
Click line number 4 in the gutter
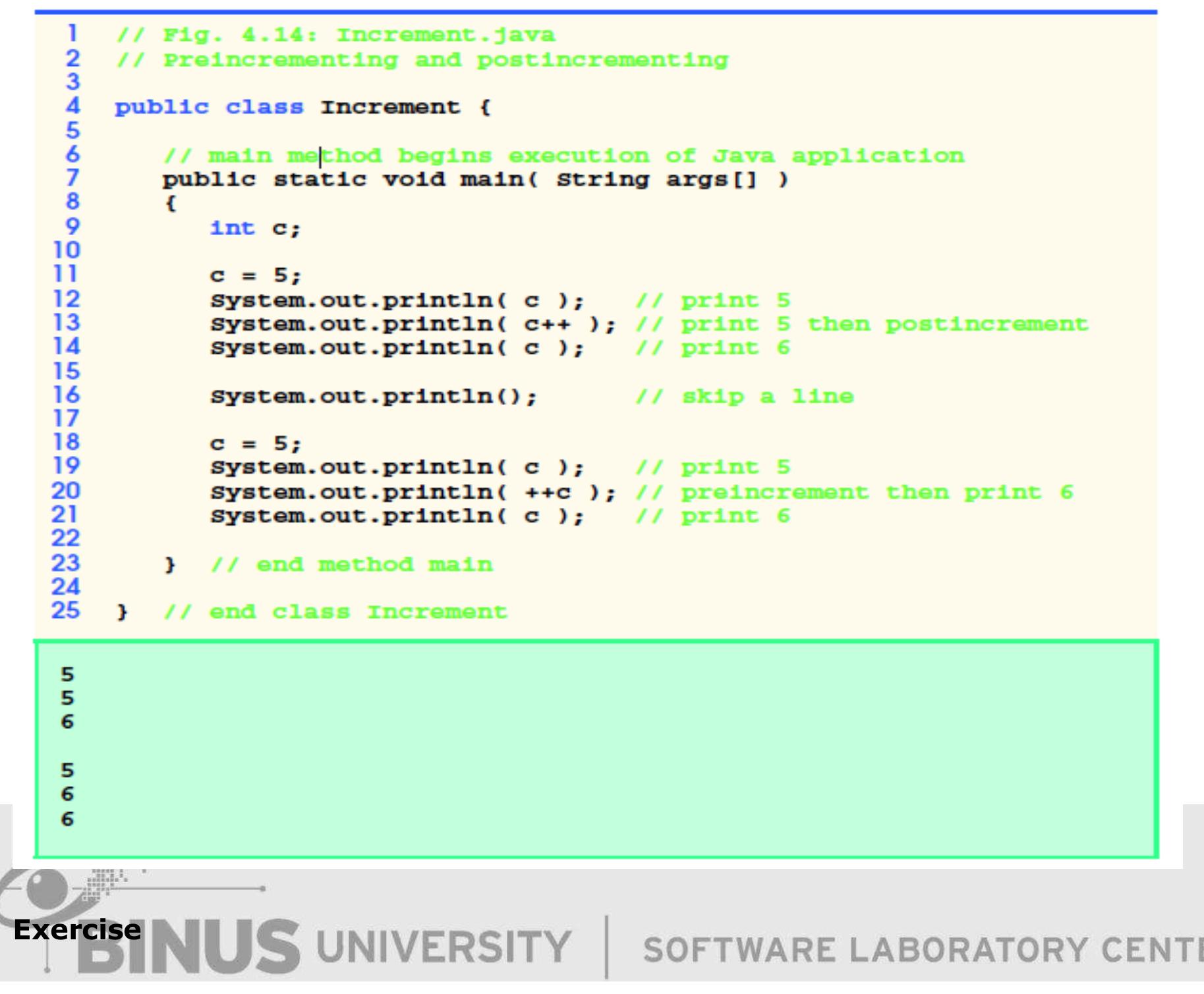click(72, 106)
